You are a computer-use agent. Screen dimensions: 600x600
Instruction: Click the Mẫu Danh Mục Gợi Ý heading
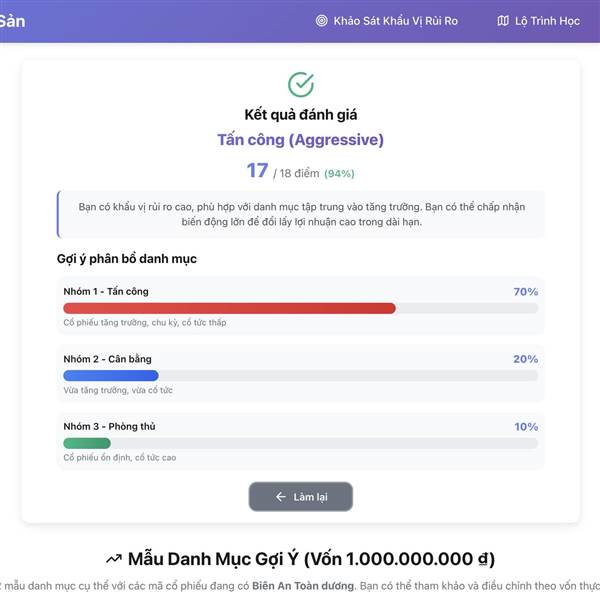310,559
